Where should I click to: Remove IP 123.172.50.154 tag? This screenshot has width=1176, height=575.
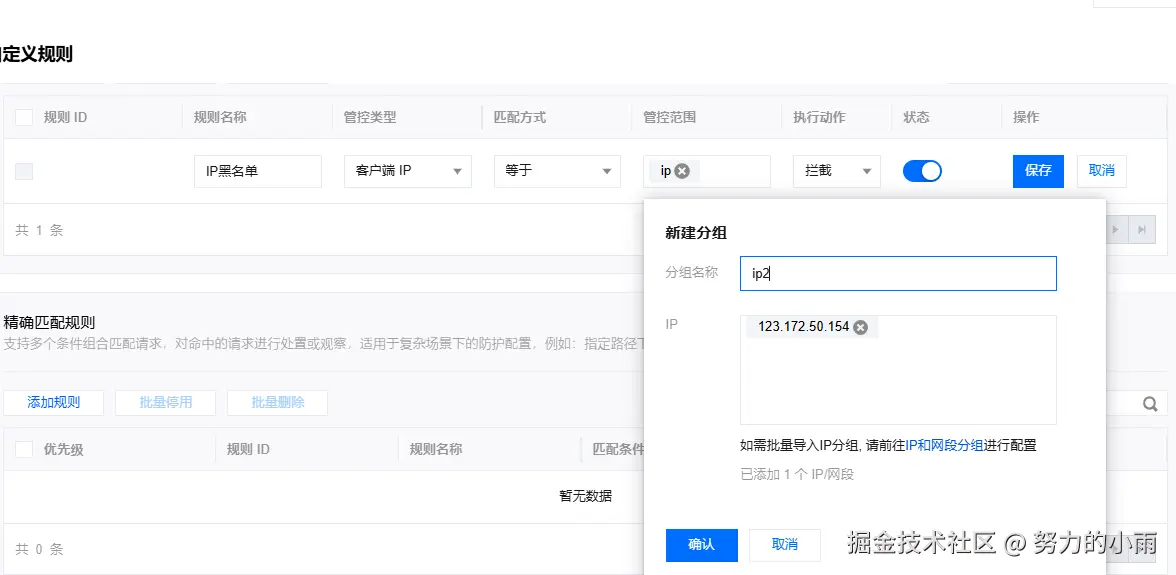click(x=860, y=327)
